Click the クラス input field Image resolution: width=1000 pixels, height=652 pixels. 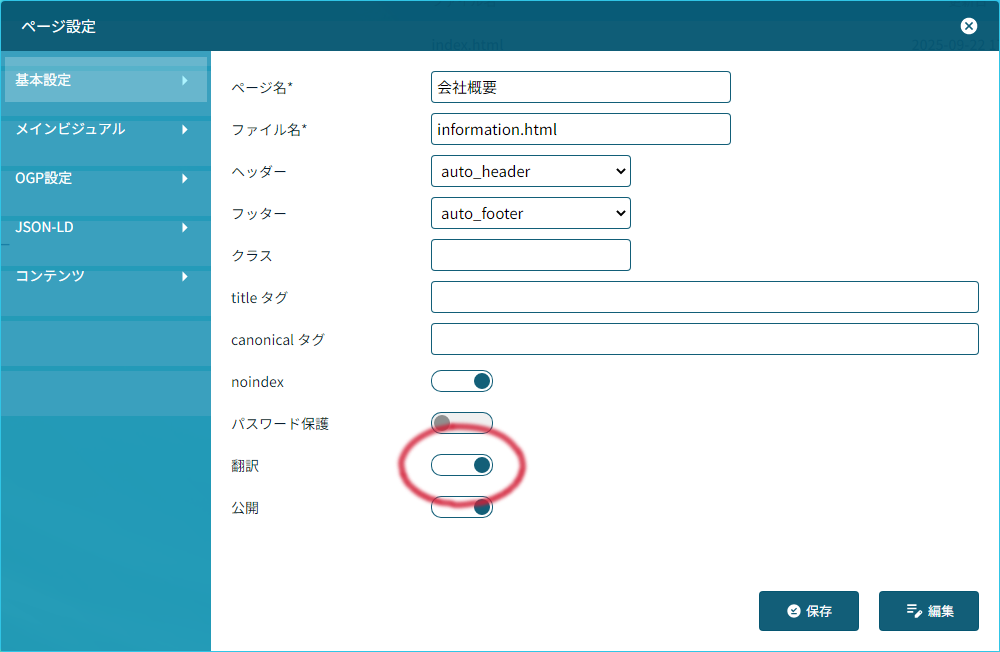coord(531,255)
